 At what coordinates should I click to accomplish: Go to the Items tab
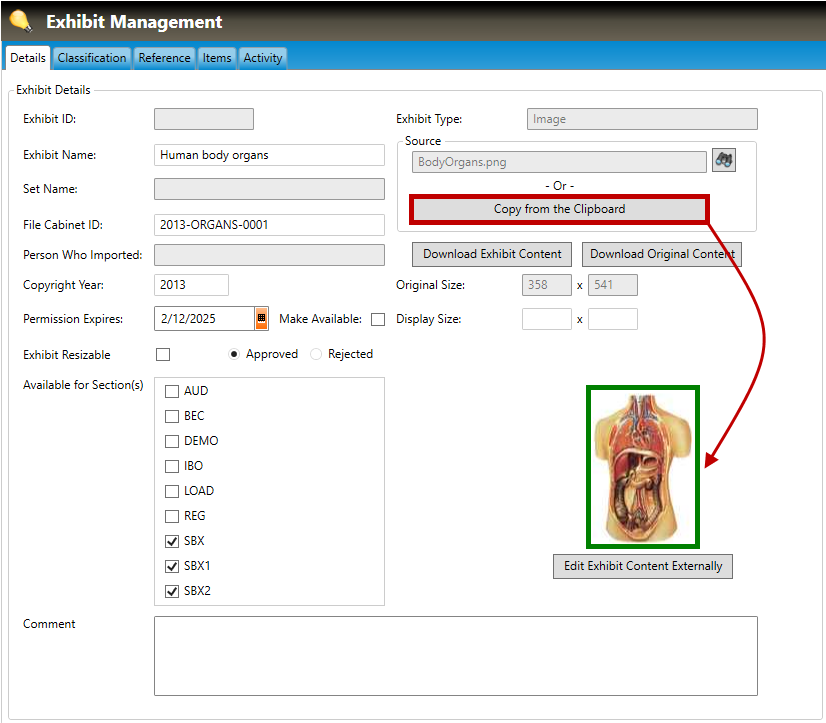coord(217,58)
